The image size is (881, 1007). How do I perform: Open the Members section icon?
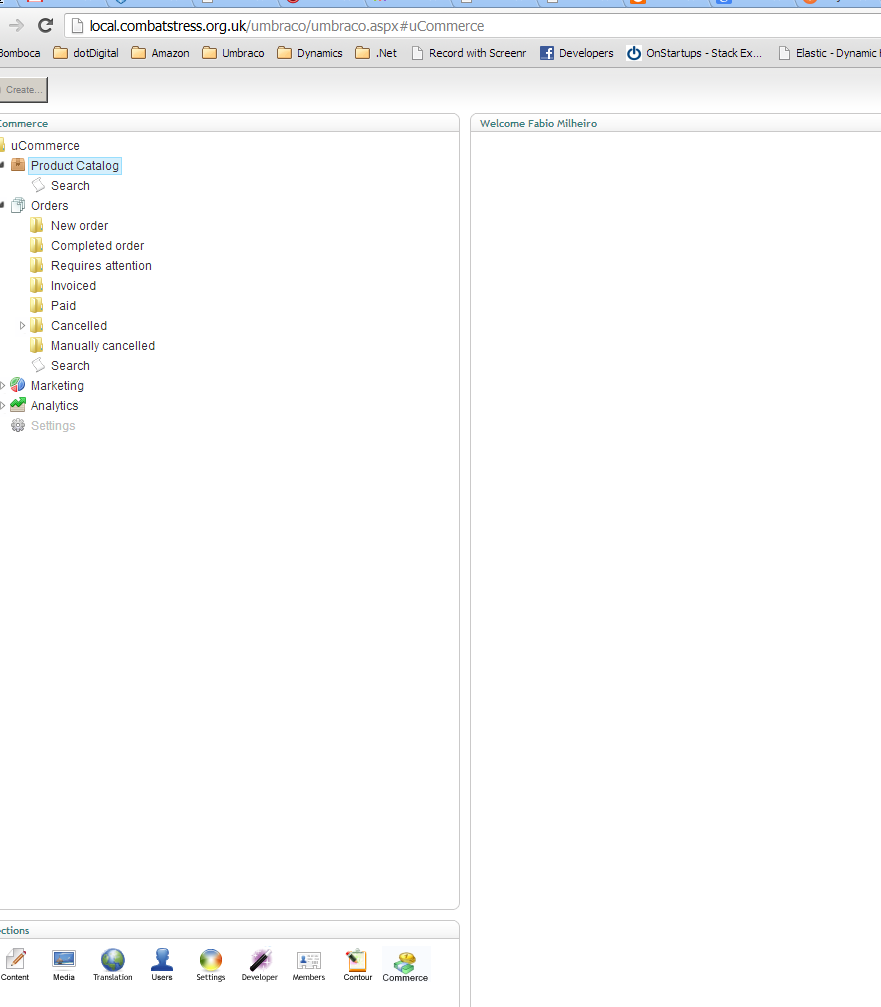click(309, 960)
